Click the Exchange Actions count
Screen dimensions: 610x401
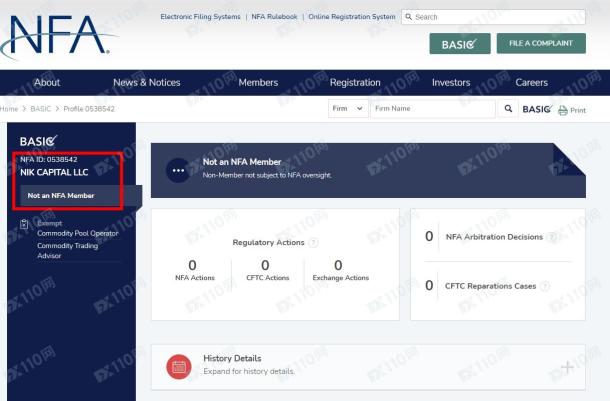click(x=338, y=265)
